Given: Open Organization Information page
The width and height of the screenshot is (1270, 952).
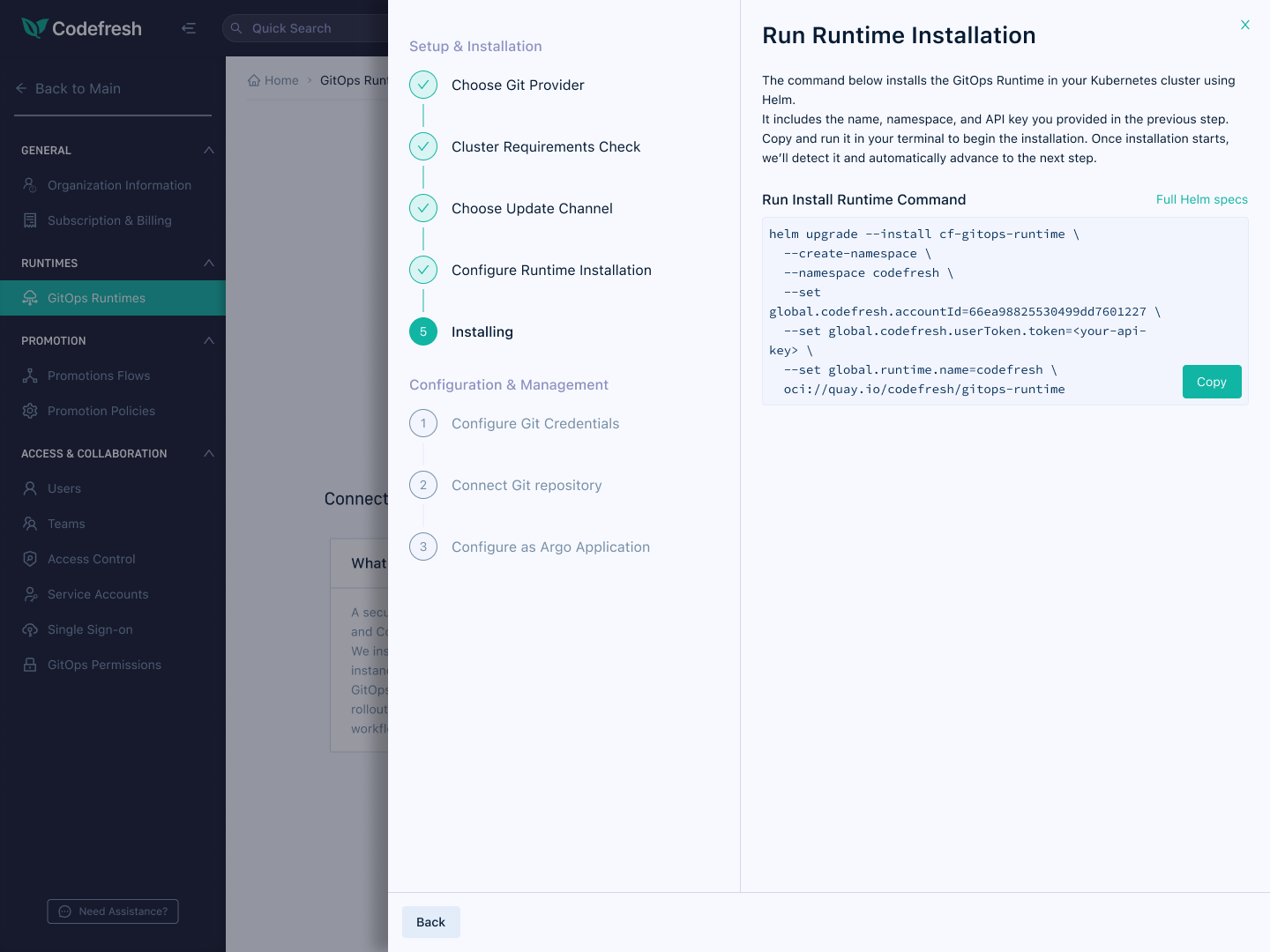Looking at the screenshot, I should click(x=113, y=185).
